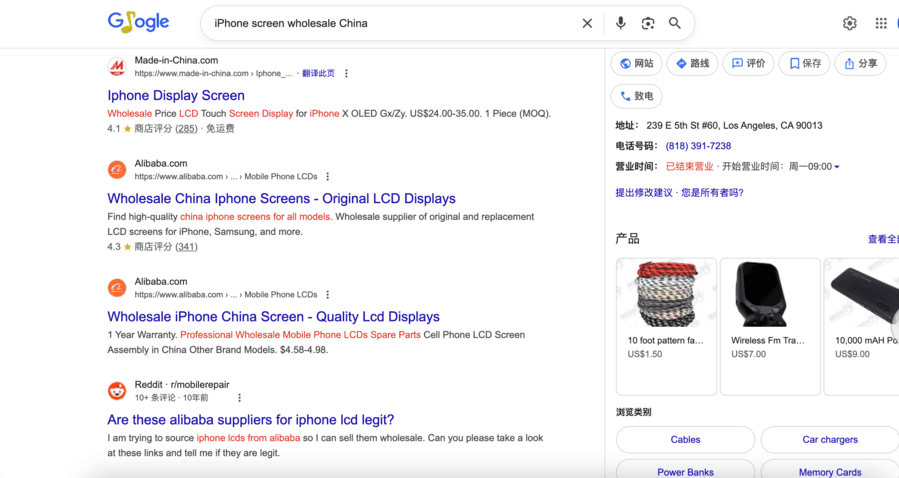This screenshot has width=899, height=478.
Task: Open Wholesale iPhone China Screen result
Action: tap(273, 316)
